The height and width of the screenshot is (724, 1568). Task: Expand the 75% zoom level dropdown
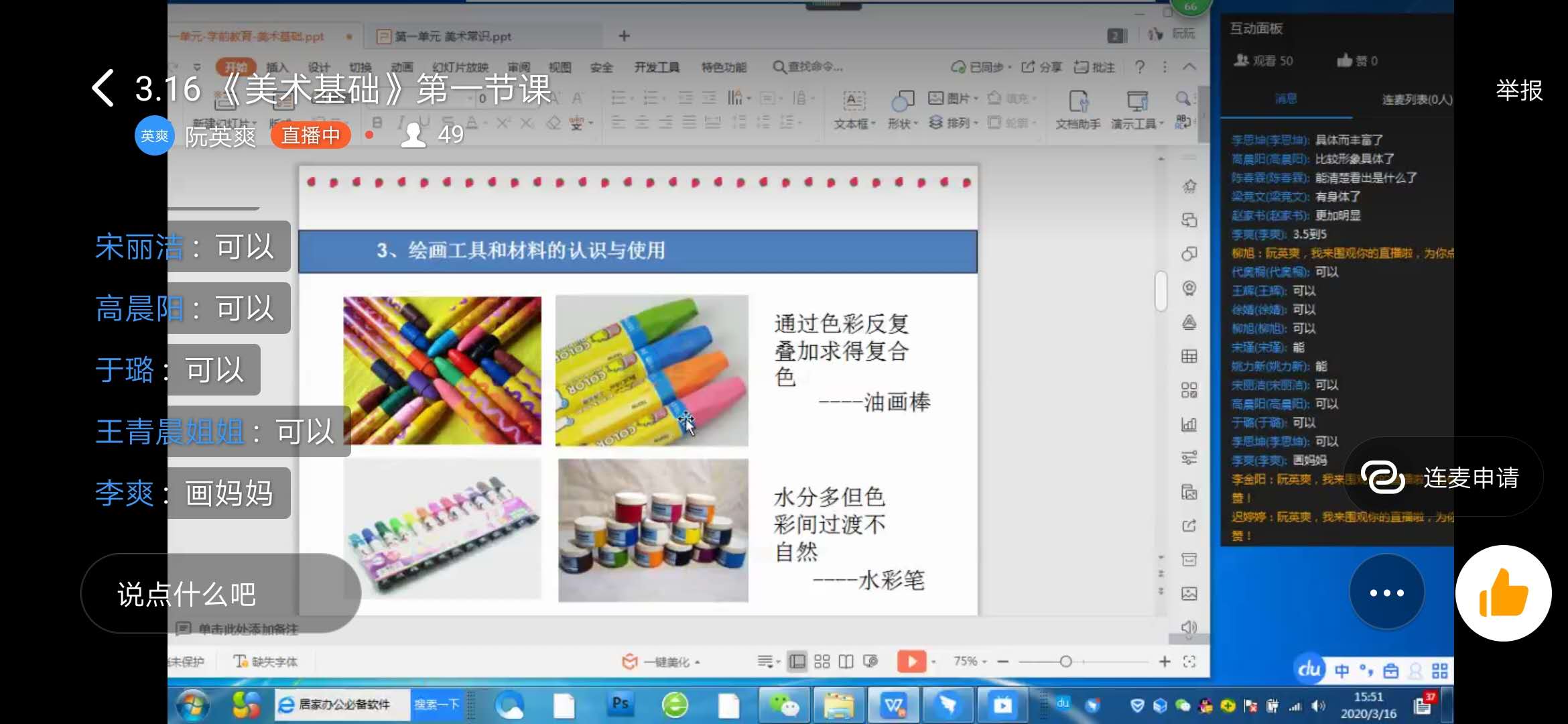(x=970, y=662)
